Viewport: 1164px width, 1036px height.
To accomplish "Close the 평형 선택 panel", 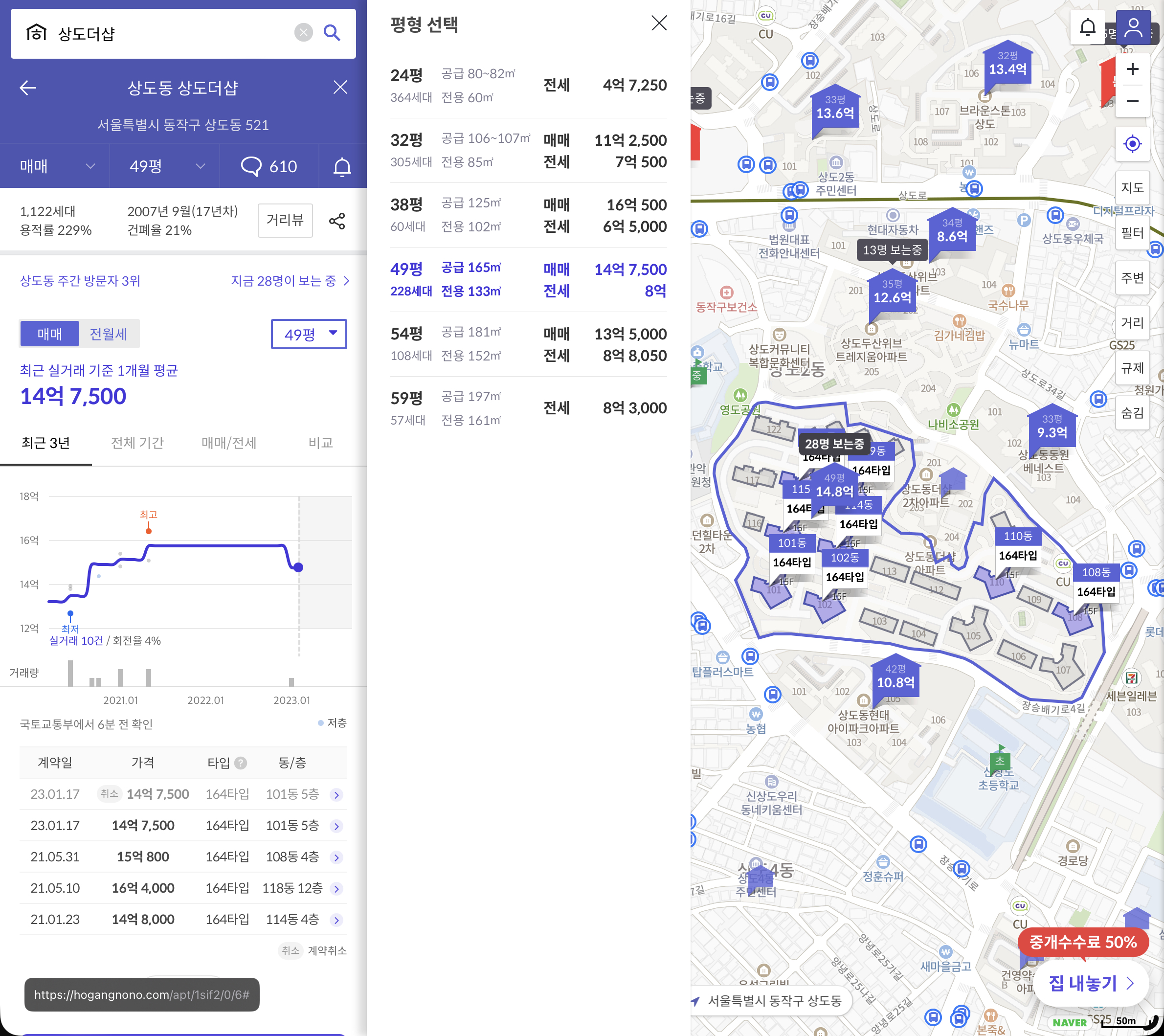I will pos(659,23).
